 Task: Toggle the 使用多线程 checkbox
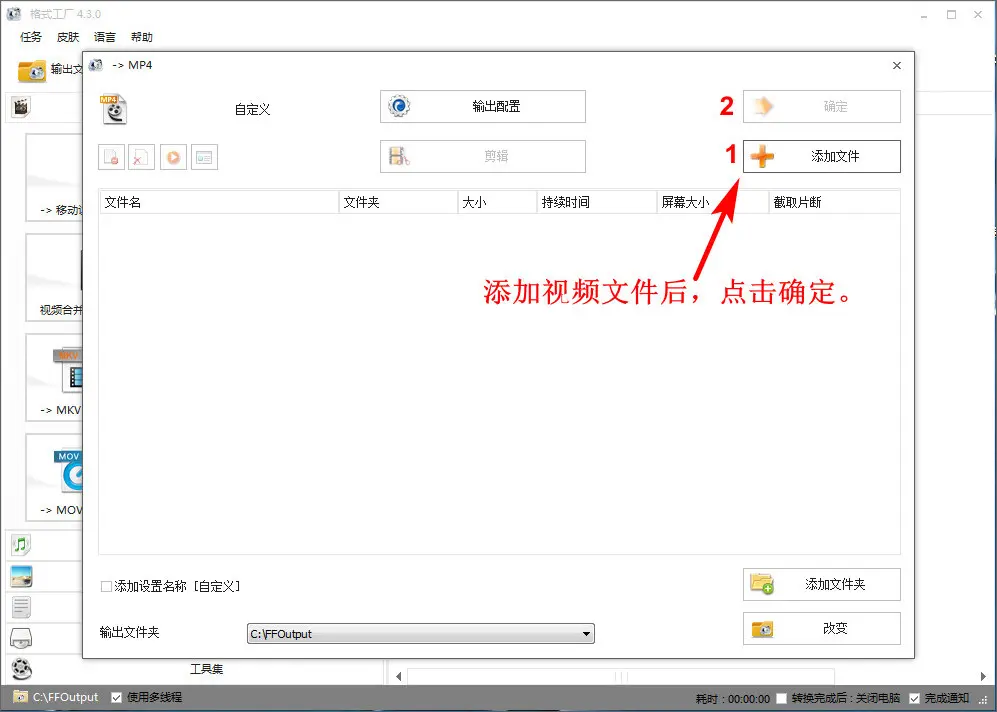pyautogui.click(x=117, y=697)
